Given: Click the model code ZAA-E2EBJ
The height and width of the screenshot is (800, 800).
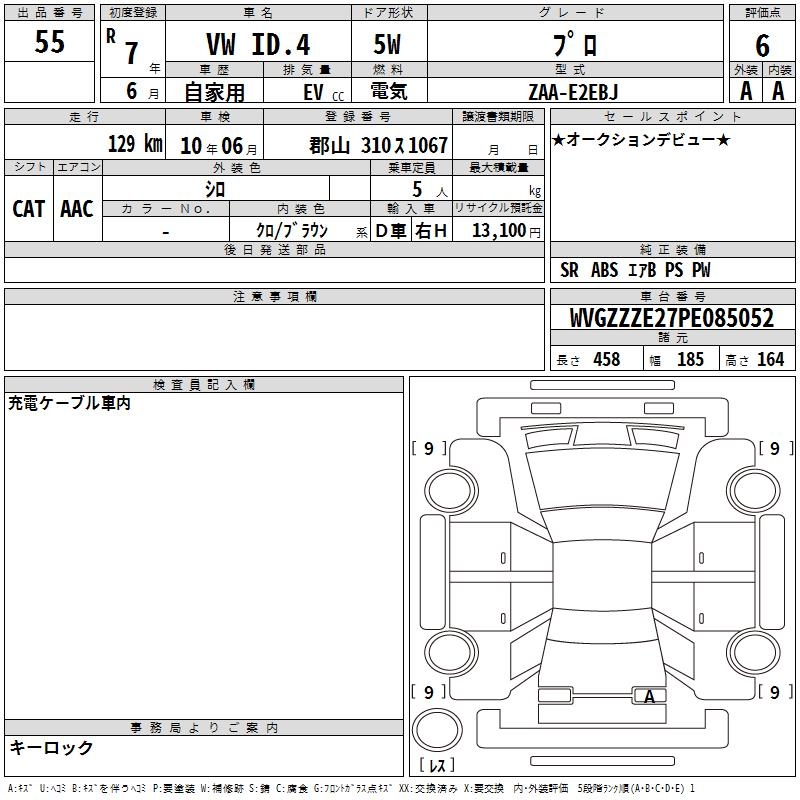Looking at the screenshot, I should pyautogui.click(x=573, y=92).
